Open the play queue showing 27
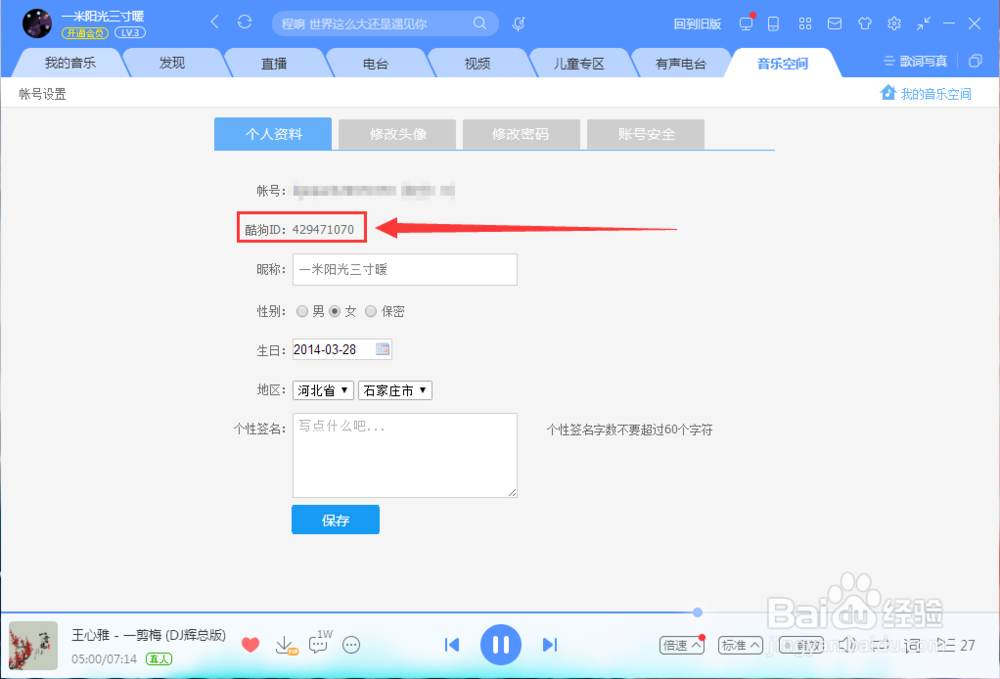The width and height of the screenshot is (1000, 679). tap(955, 645)
